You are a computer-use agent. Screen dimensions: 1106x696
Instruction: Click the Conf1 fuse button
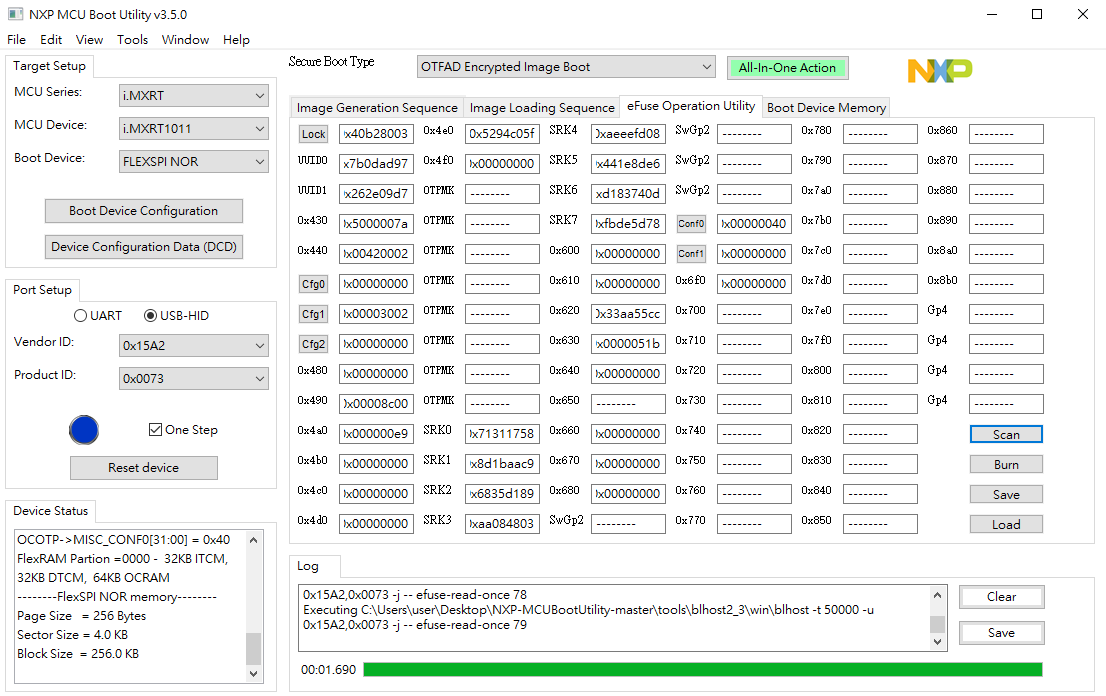[x=691, y=253]
